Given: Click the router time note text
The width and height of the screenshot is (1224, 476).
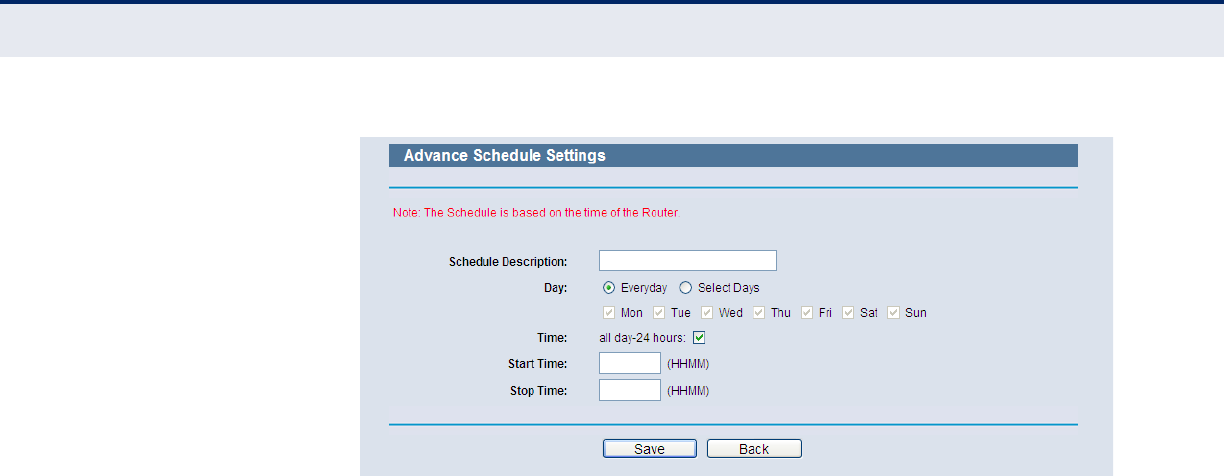Looking at the screenshot, I should coord(536,213).
